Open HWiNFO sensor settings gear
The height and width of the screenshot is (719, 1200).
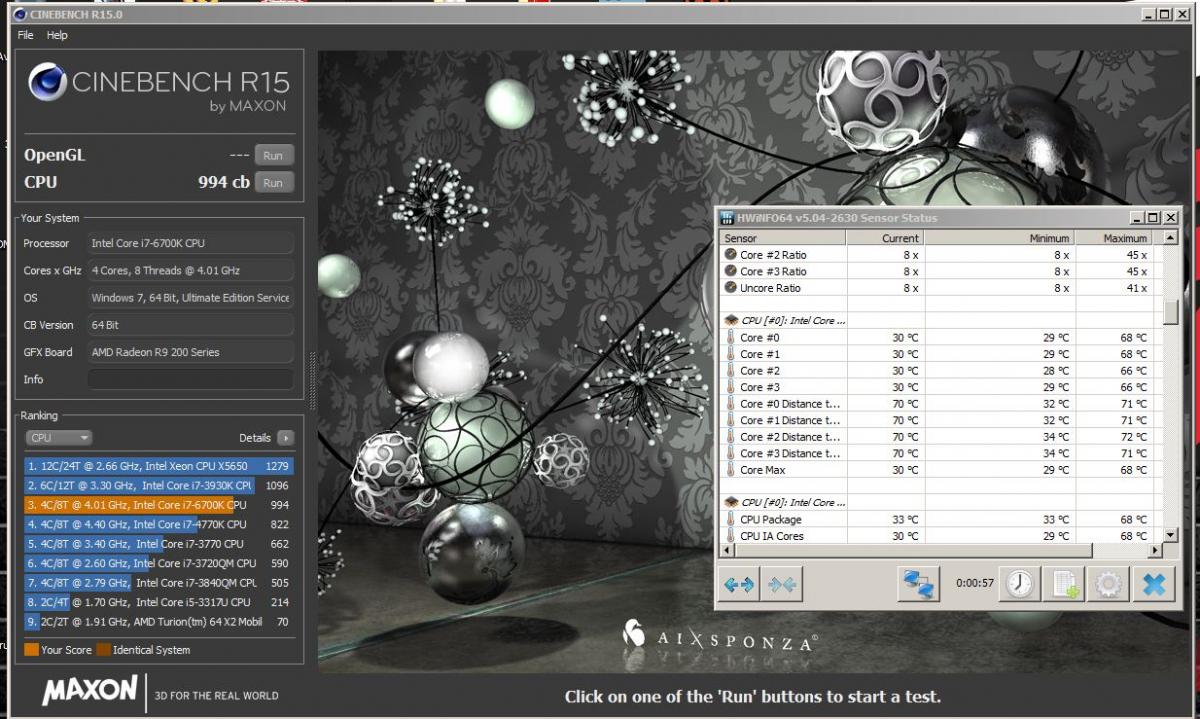[x=1108, y=584]
